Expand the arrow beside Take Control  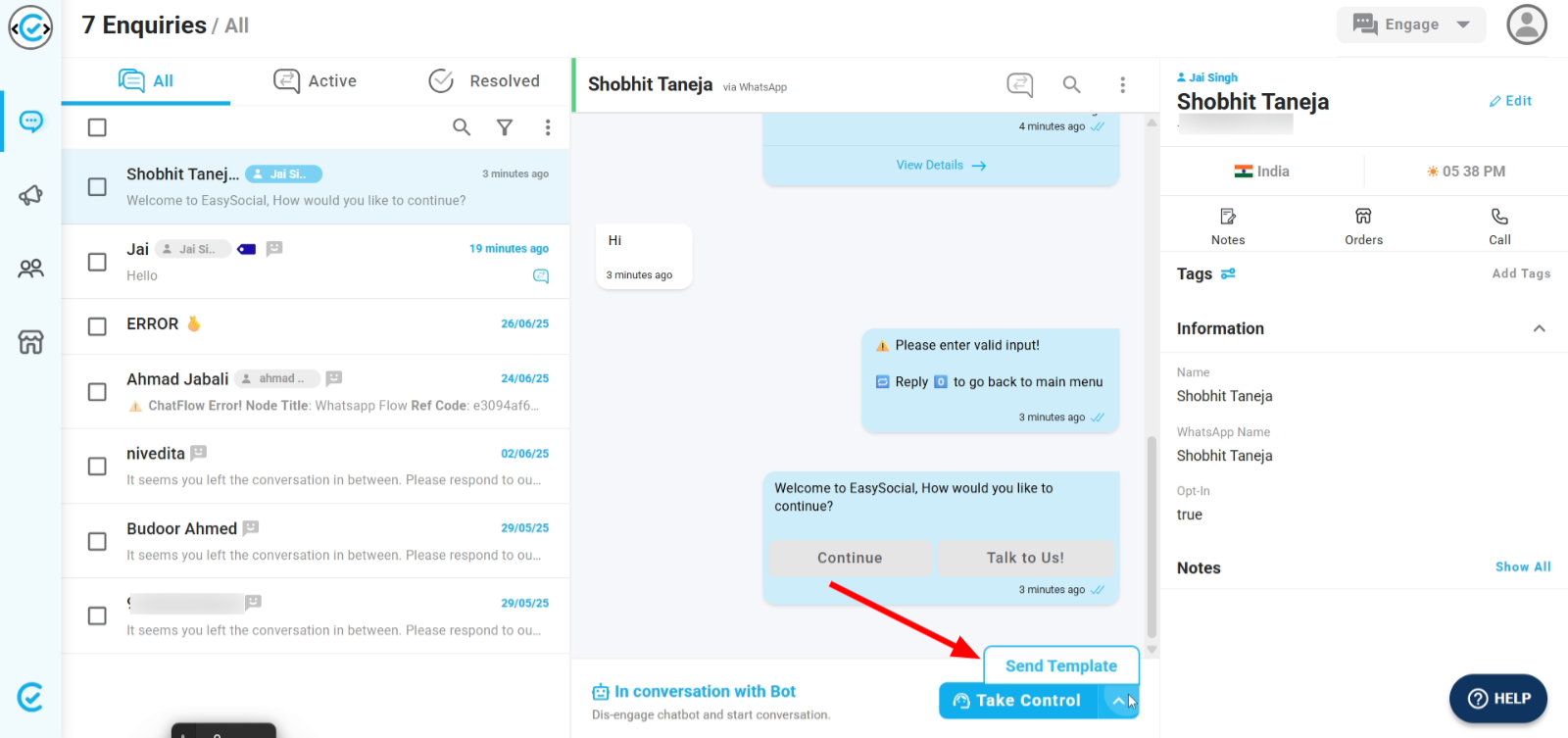coord(1119,701)
